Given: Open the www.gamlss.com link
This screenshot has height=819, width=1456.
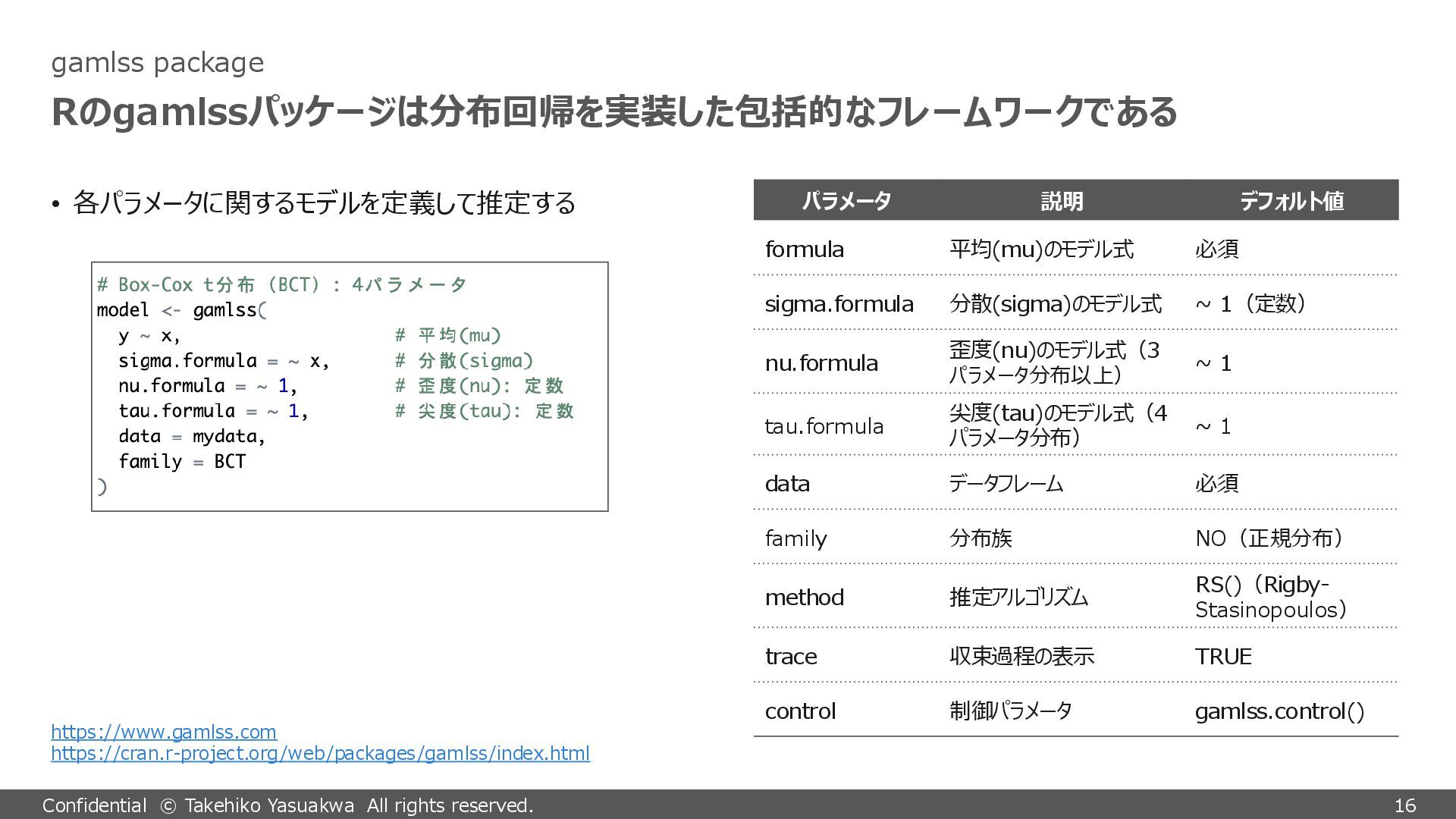Looking at the screenshot, I should (163, 732).
